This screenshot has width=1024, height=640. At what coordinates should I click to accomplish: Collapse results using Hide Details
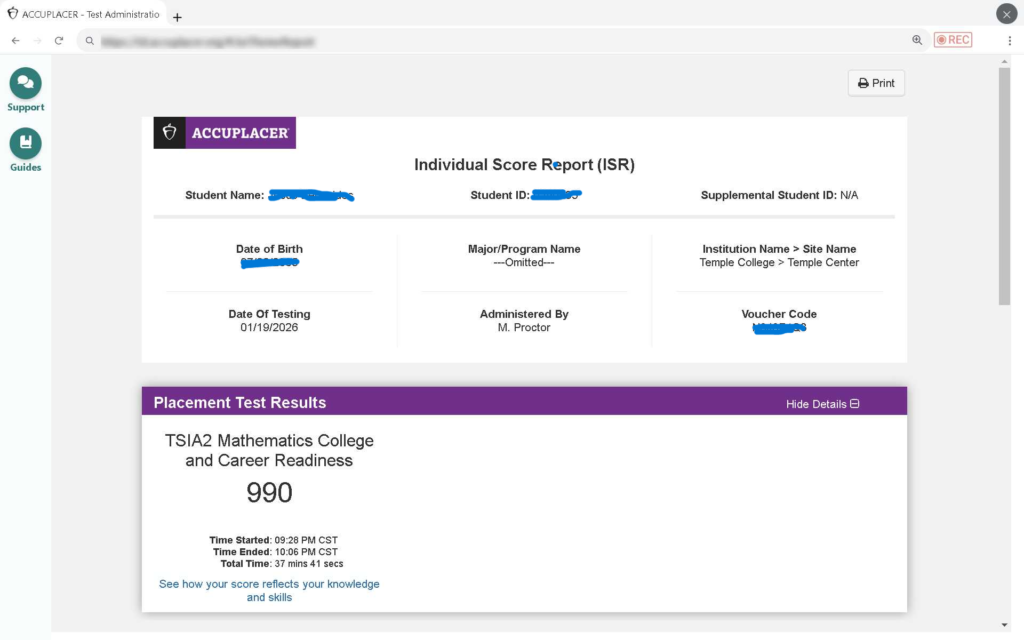point(822,404)
